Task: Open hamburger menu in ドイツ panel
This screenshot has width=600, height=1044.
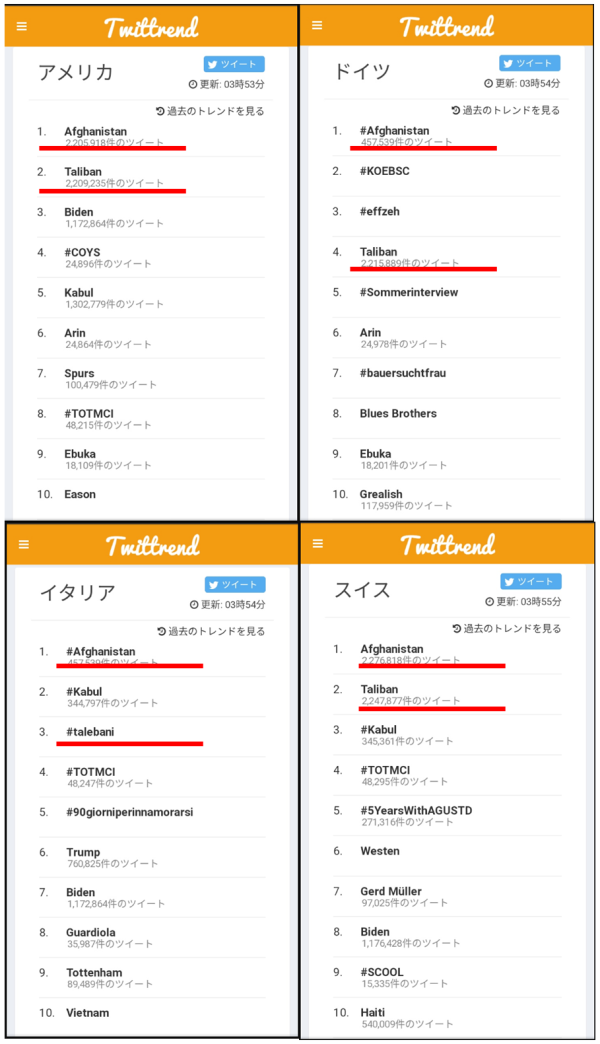Action: point(317,25)
